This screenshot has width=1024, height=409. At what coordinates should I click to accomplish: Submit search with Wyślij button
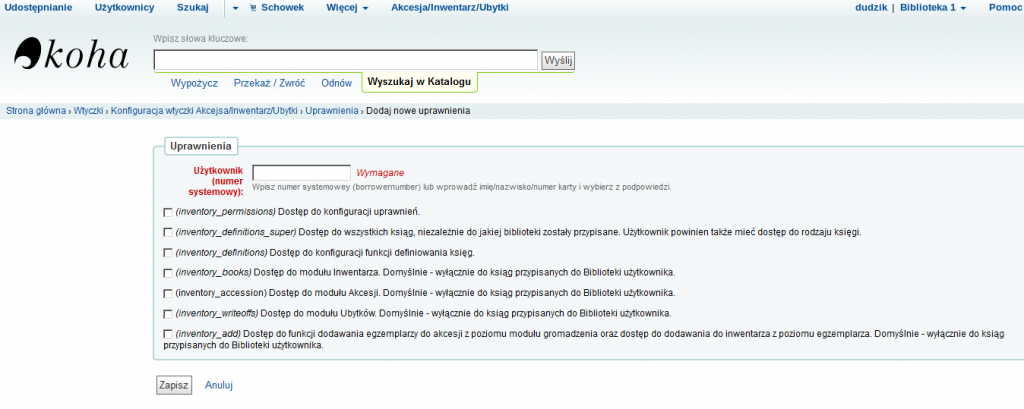(x=557, y=61)
